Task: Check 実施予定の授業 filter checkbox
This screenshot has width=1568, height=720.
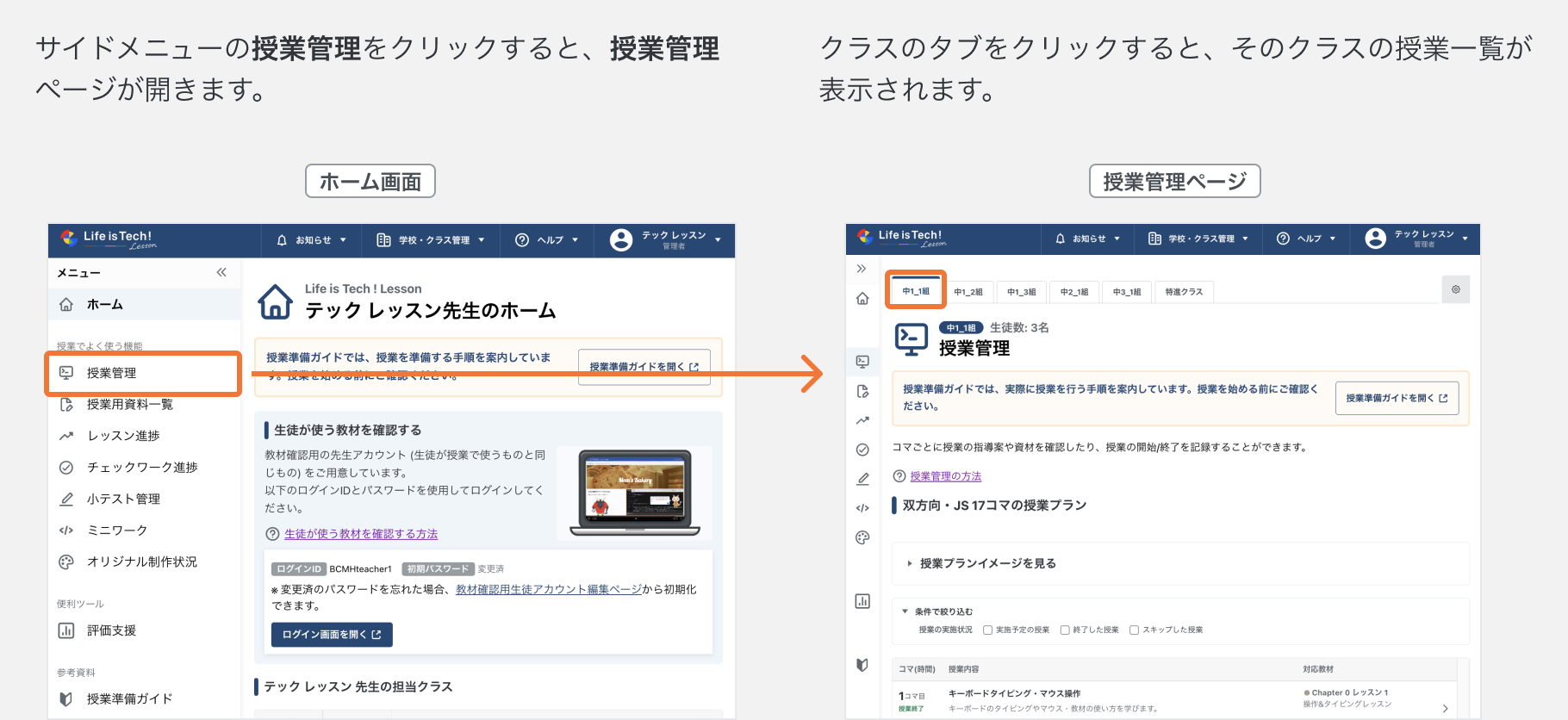Action: click(987, 630)
